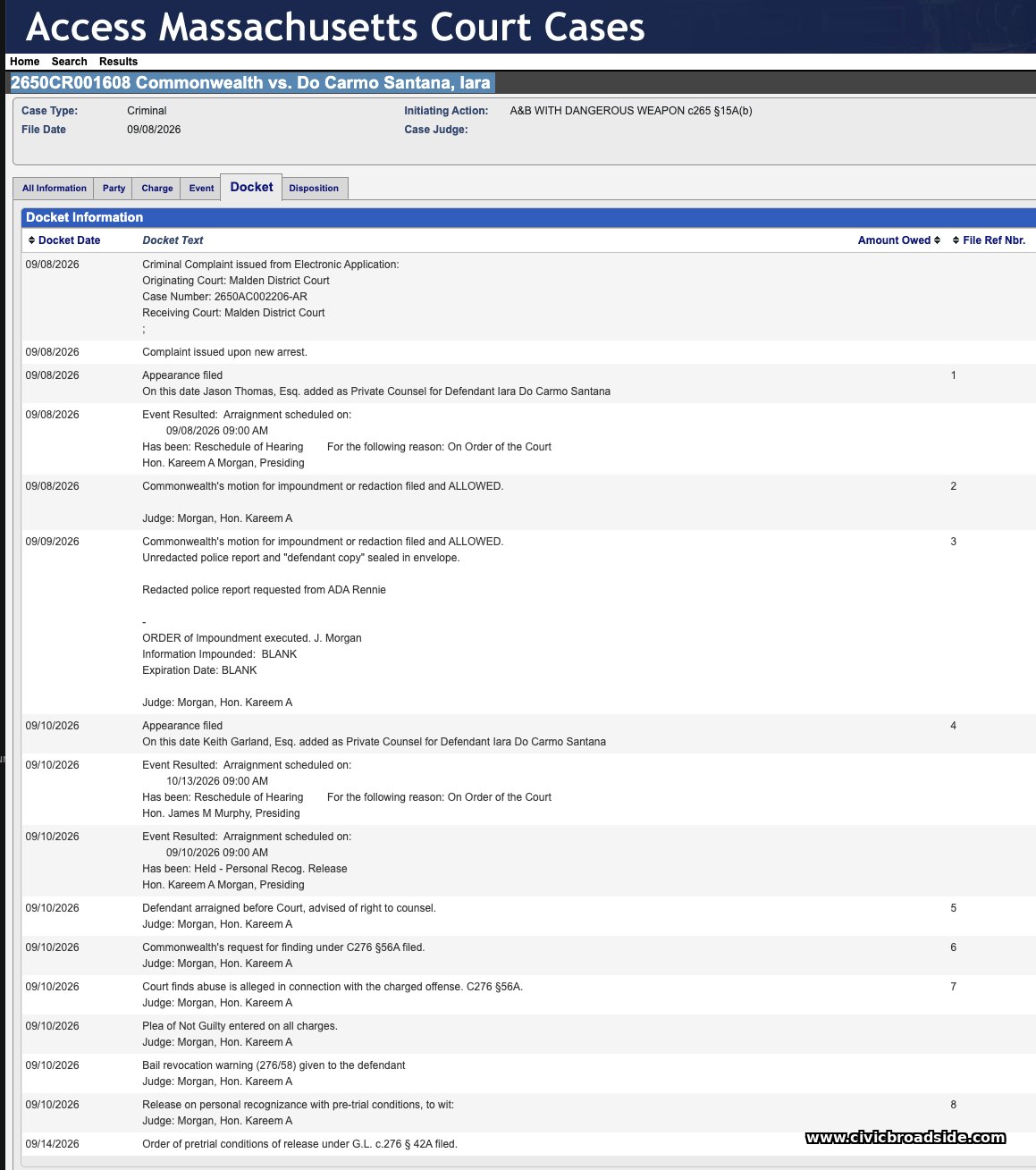This screenshot has height=1170, width=1036.
Task: Click the sort arrows beside Docket Date
Action: [32, 240]
